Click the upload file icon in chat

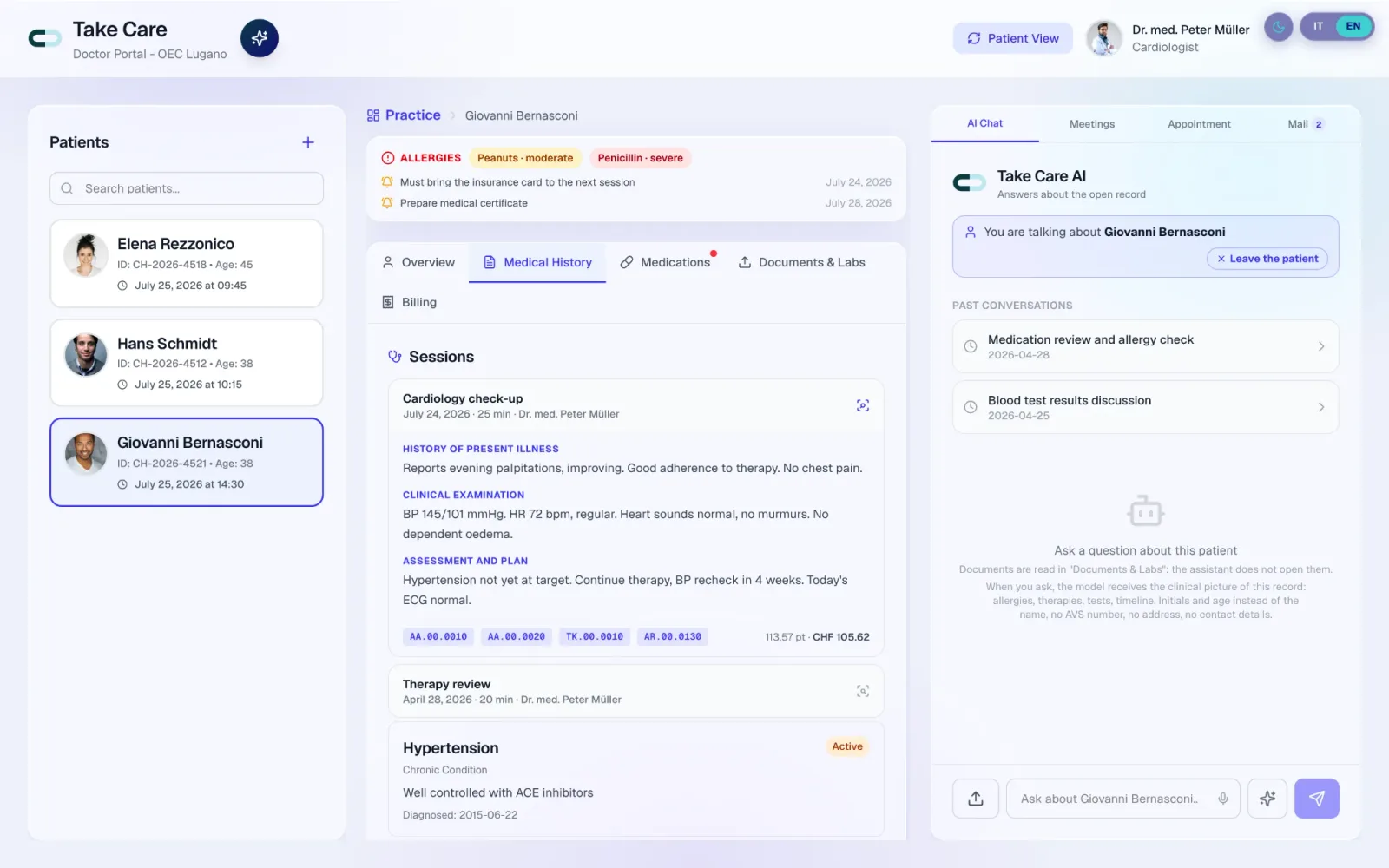point(976,799)
